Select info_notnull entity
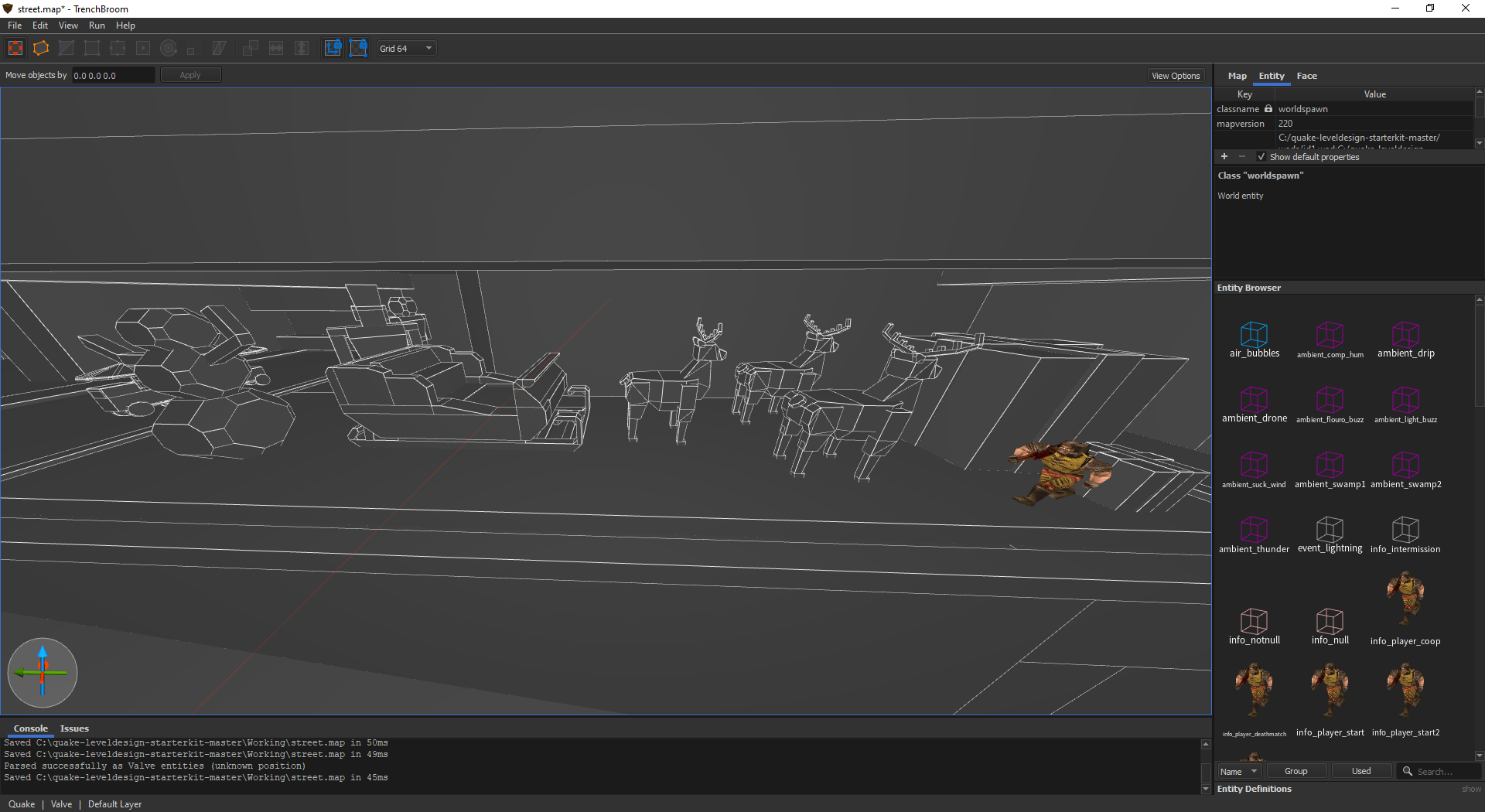 tap(1255, 625)
